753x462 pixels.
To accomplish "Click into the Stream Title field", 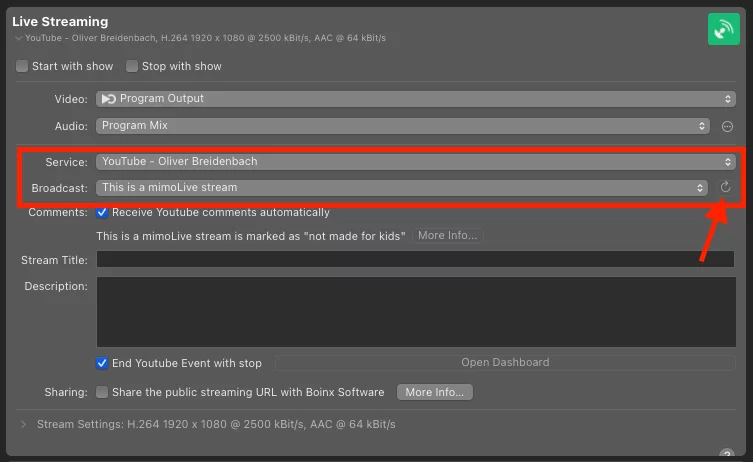I will click(415, 259).
